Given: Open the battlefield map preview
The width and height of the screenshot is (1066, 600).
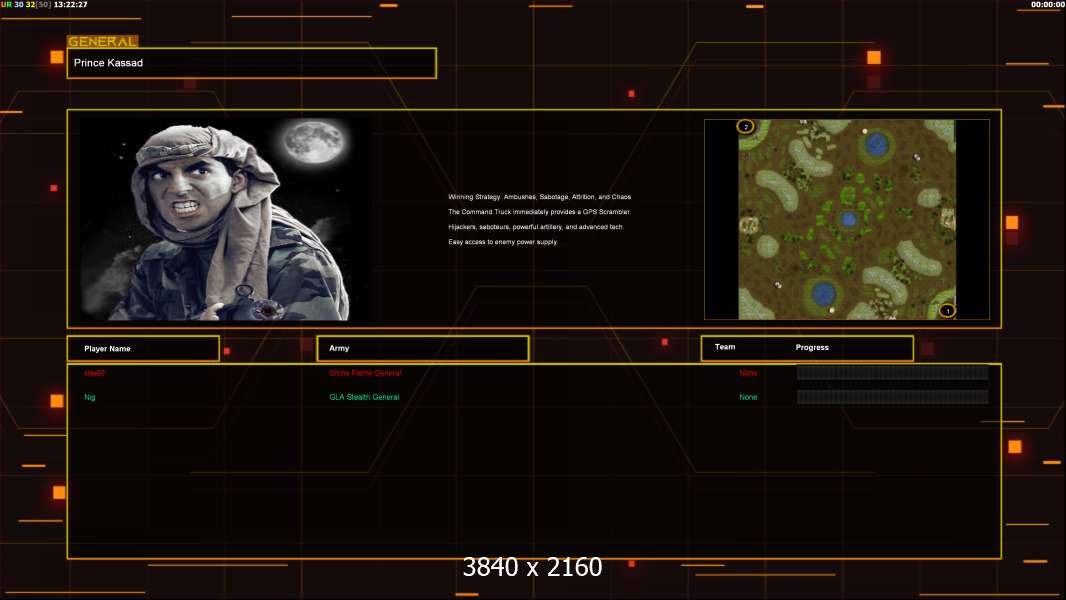Looking at the screenshot, I should click(x=847, y=219).
